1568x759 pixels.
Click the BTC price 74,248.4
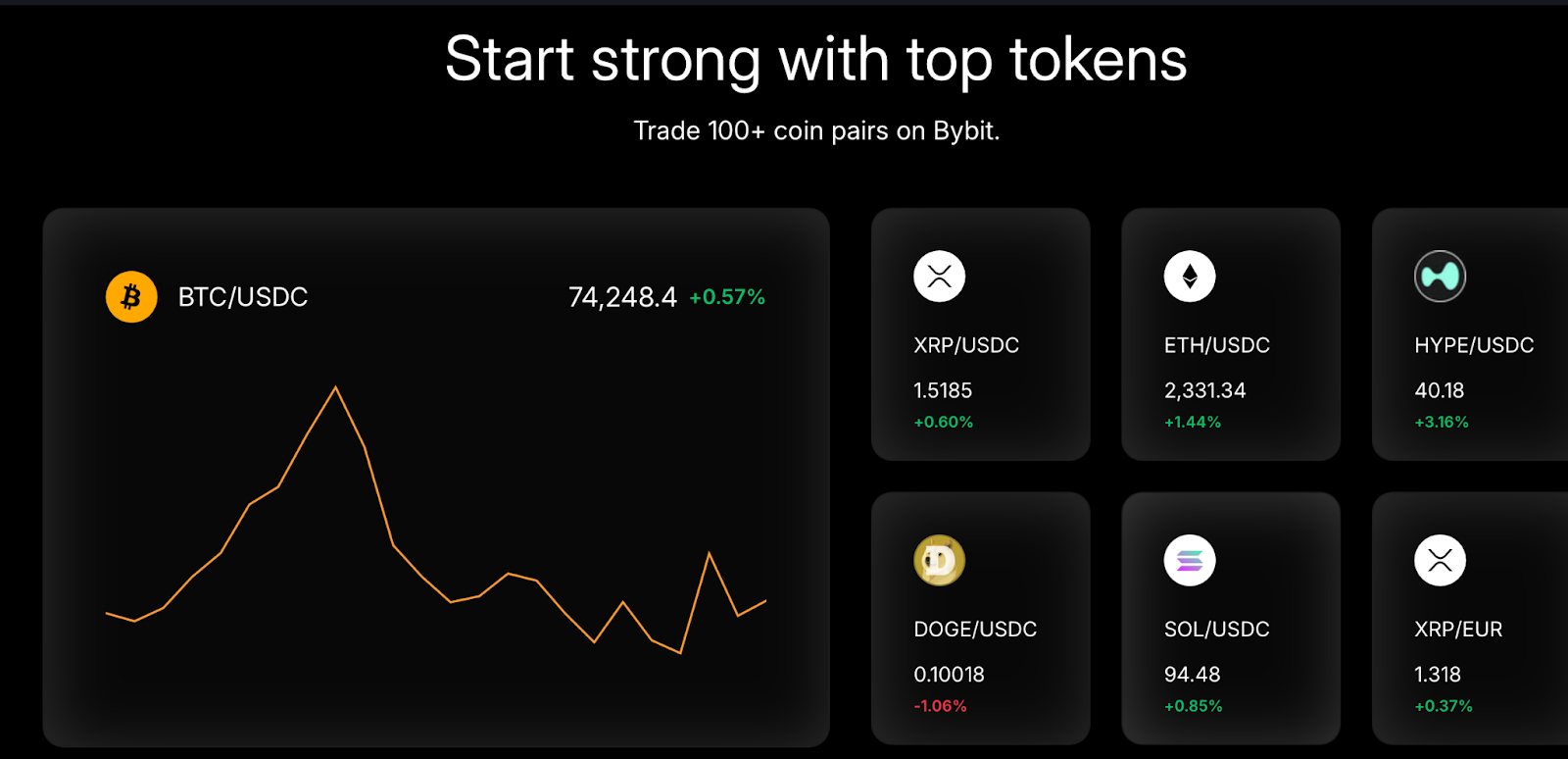click(x=622, y=297)
